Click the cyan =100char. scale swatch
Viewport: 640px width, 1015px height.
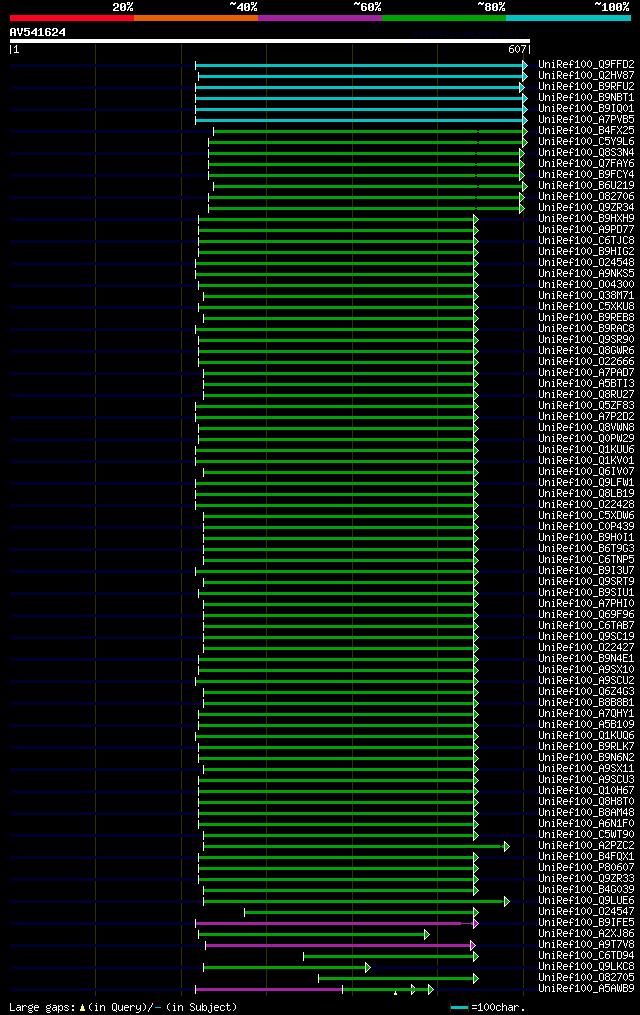(459, 1007)
